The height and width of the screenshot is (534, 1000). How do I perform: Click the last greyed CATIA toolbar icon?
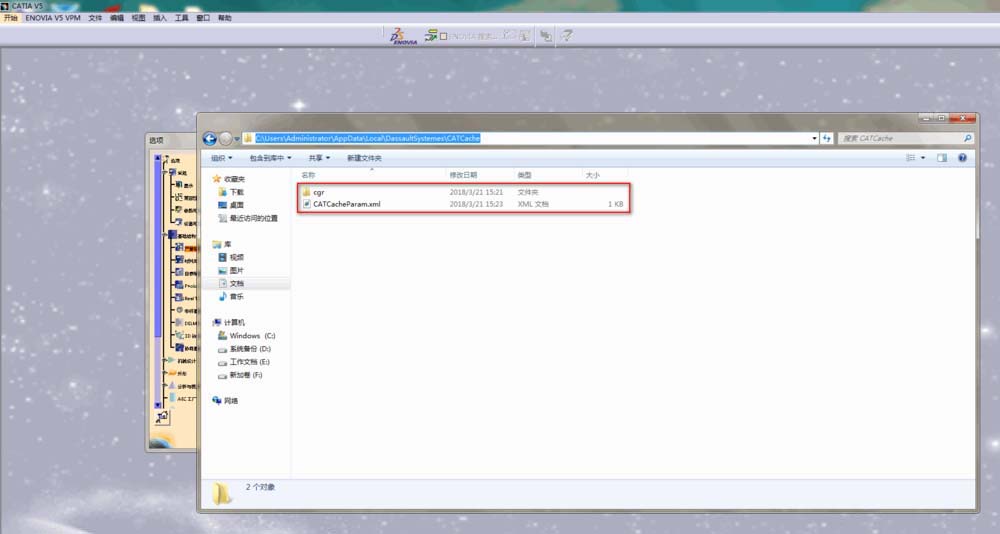(566, 36)
